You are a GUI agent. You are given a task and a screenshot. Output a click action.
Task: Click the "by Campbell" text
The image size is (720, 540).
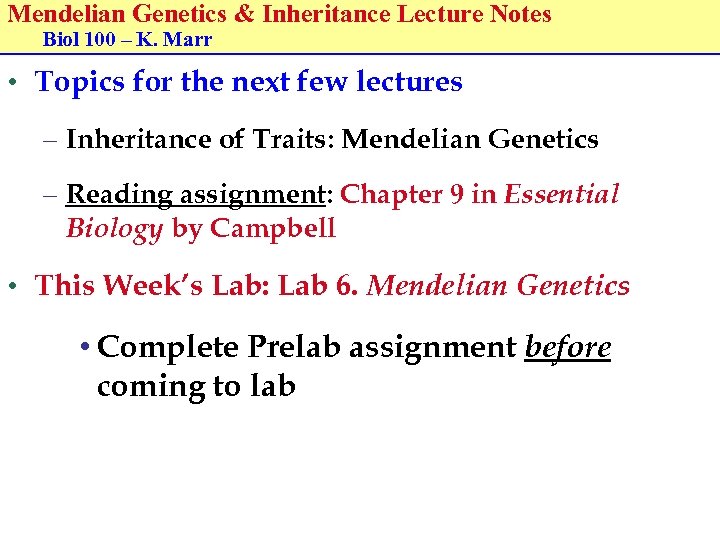click(x=254, y=229)
